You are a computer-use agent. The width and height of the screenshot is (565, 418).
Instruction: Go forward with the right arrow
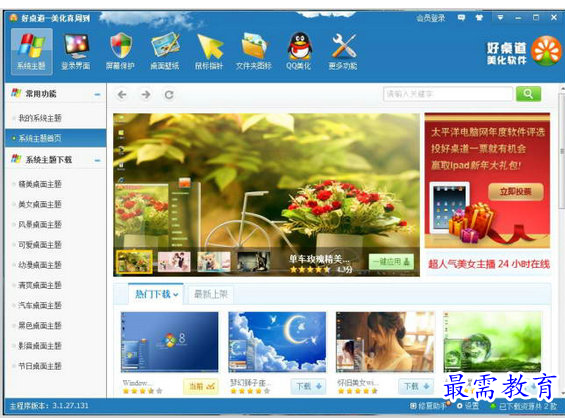point(146,95)
